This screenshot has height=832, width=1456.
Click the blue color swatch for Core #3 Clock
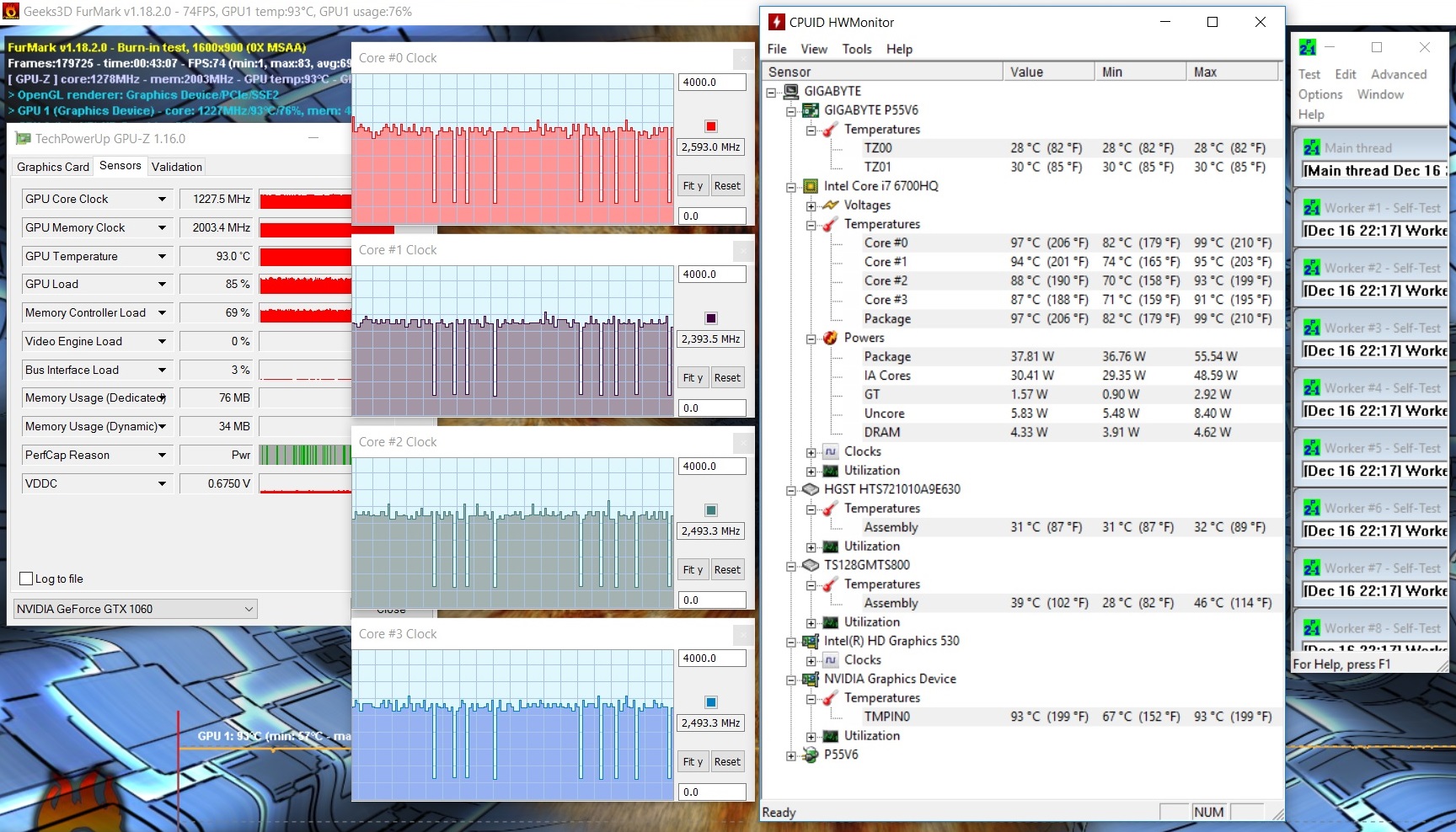click(711, 702)
